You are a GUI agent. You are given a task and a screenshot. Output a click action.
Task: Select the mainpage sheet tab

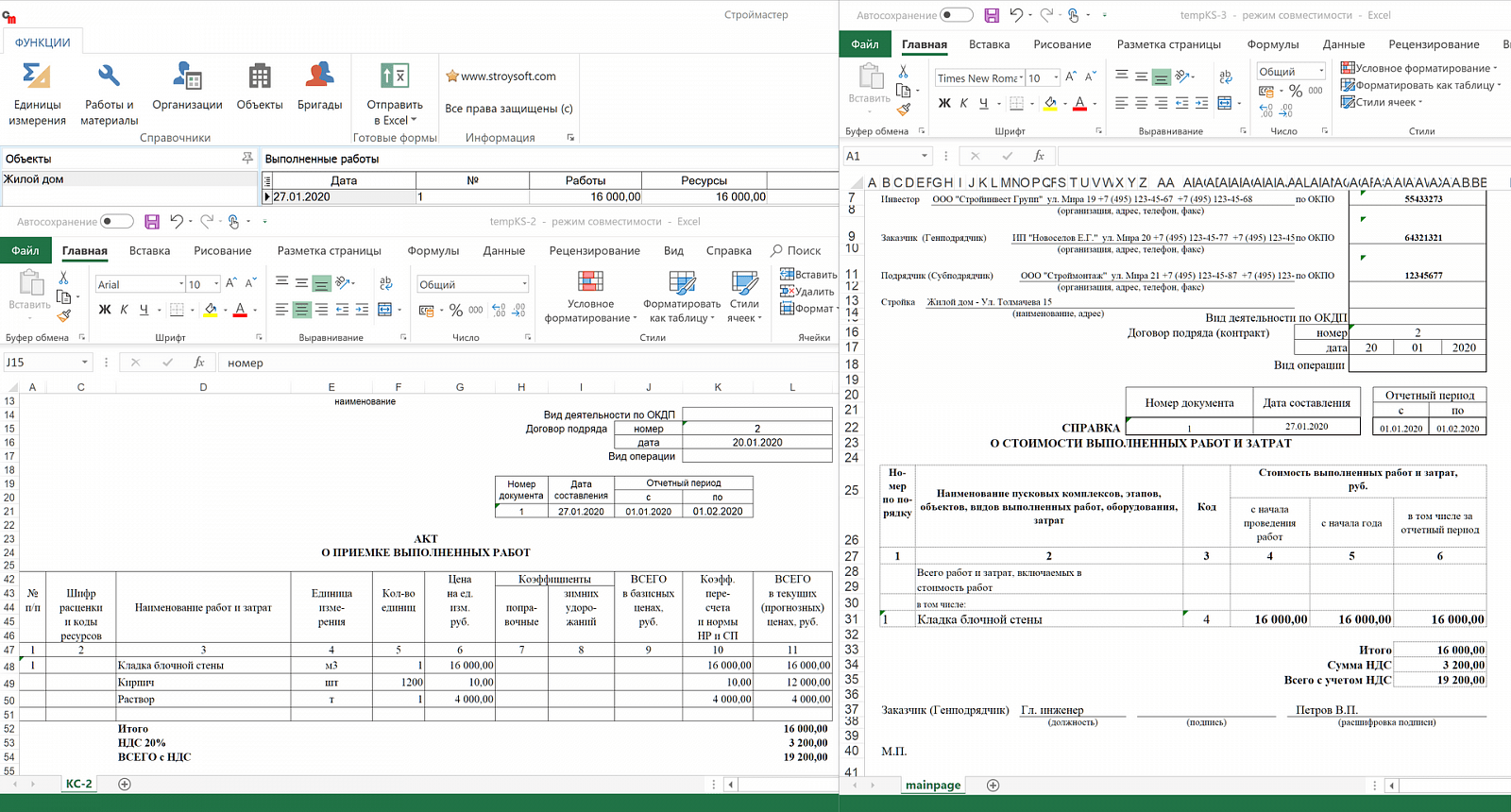click(932, 785)
